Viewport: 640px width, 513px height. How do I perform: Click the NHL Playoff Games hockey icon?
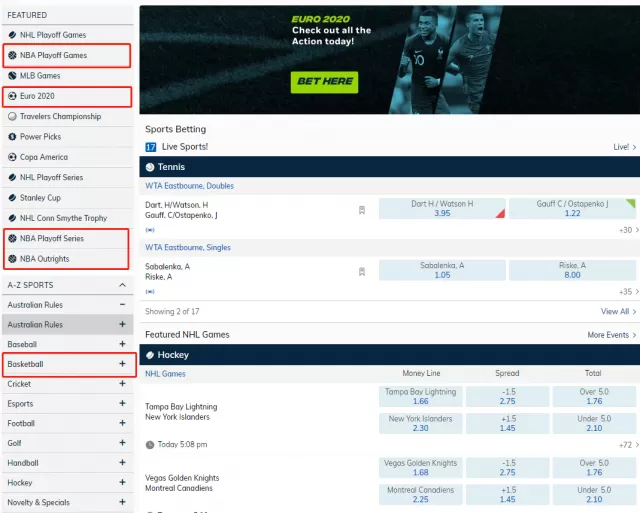click(12, 35)
